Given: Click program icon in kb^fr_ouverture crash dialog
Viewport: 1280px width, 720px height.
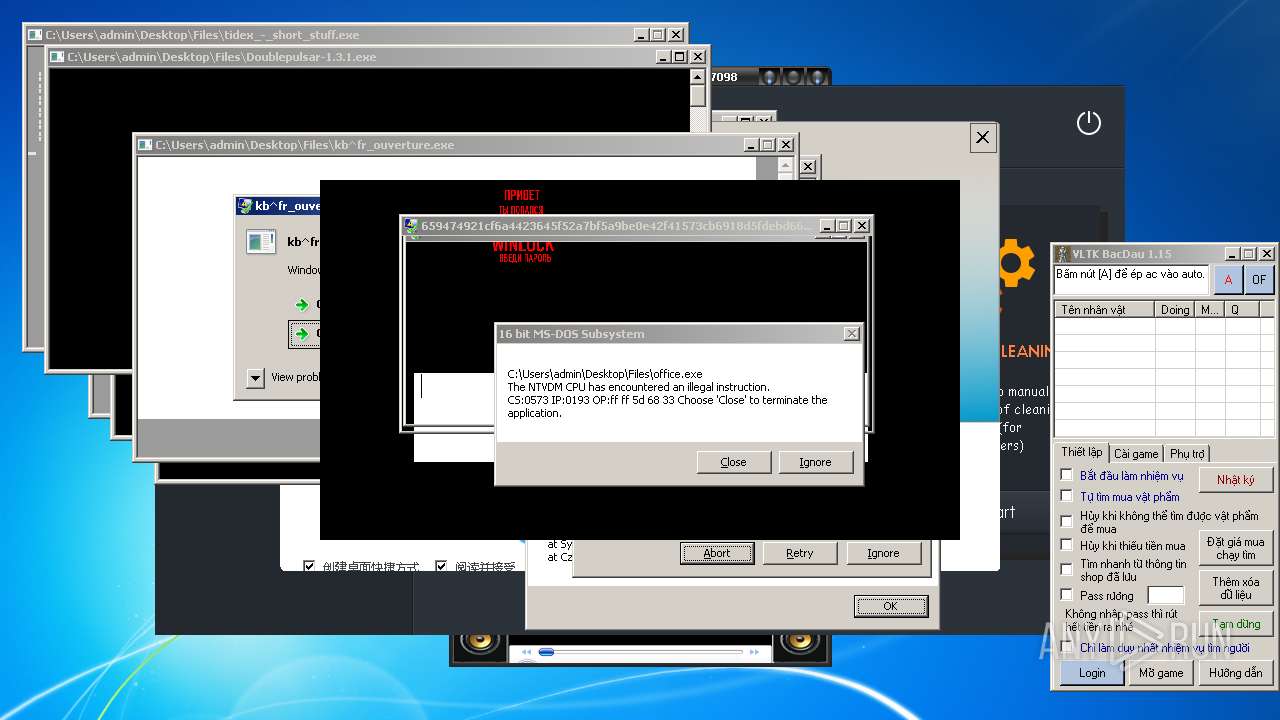Looking at the screenshot, I should click(261, 241).
